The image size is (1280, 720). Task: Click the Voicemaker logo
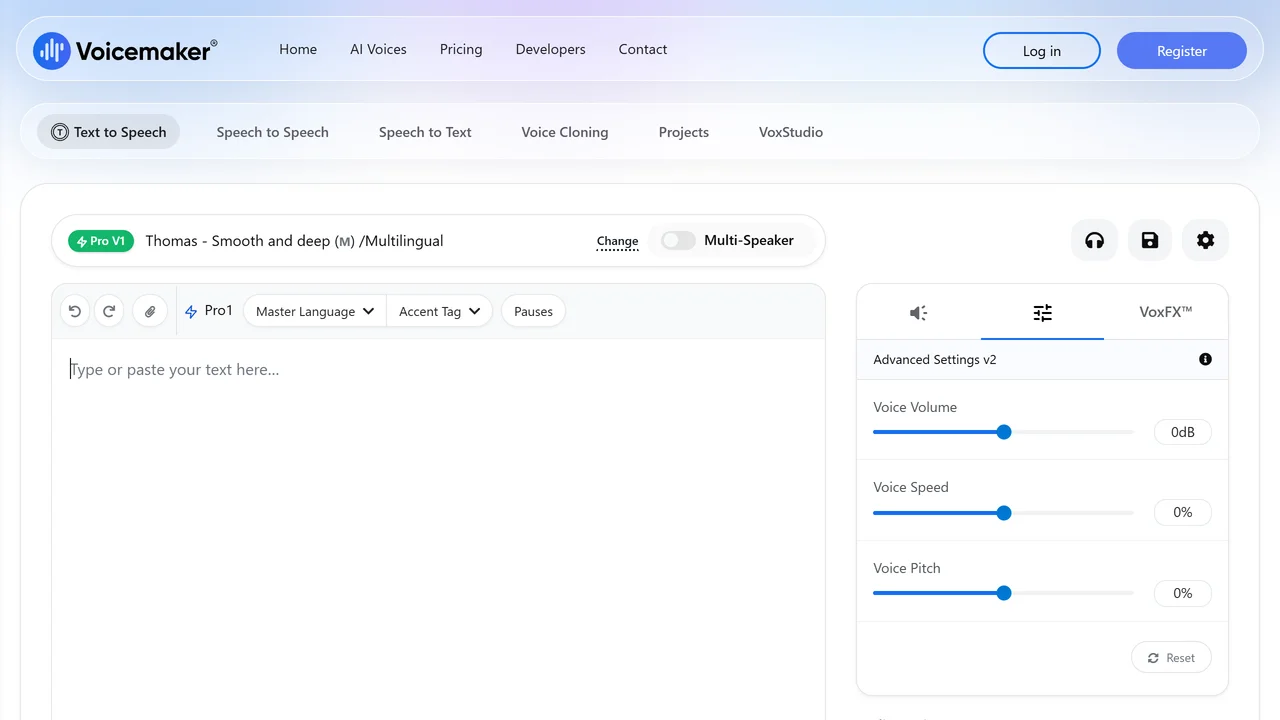[x=125, y=50]
